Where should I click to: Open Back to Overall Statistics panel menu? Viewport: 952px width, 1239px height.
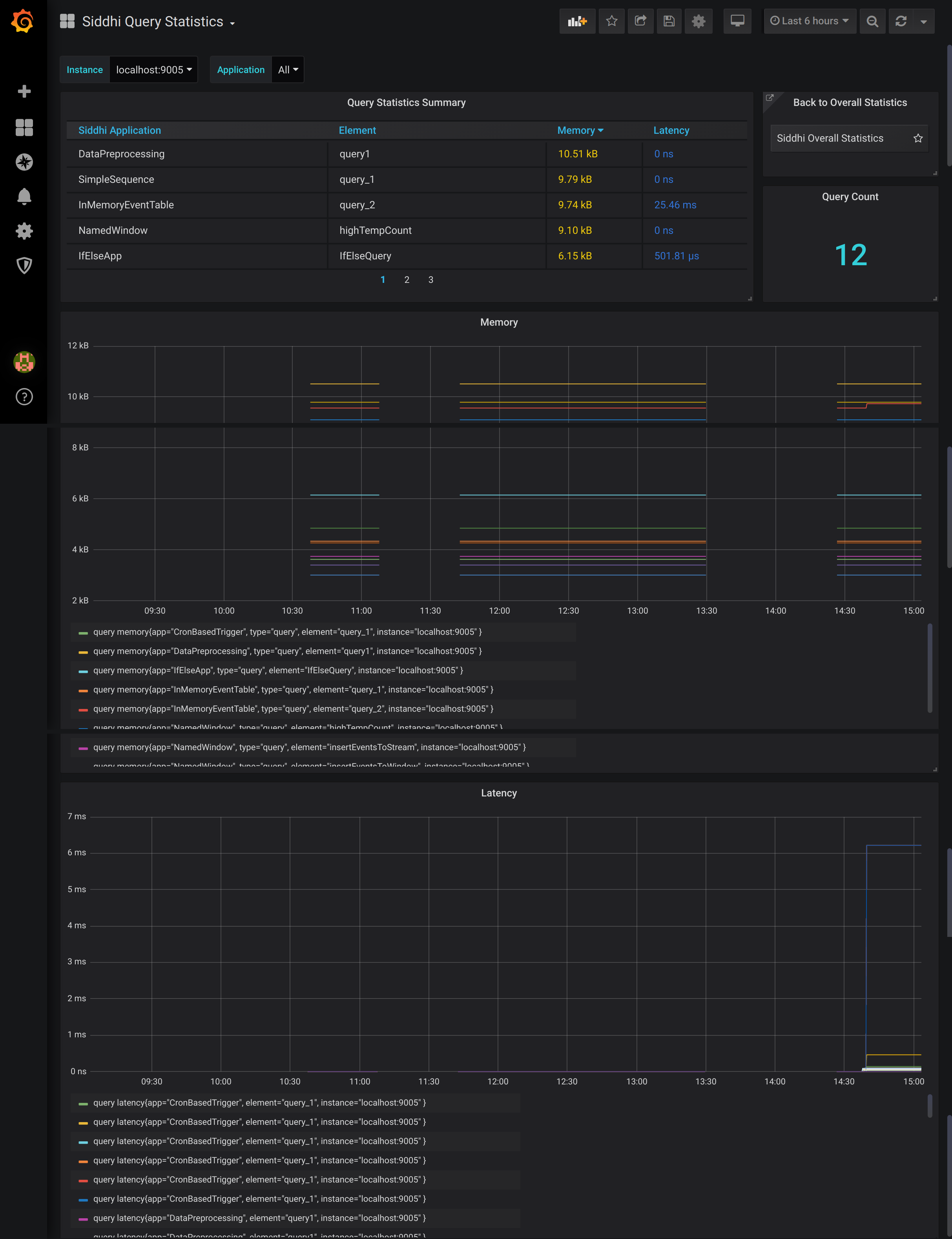[x=850, y=102]
